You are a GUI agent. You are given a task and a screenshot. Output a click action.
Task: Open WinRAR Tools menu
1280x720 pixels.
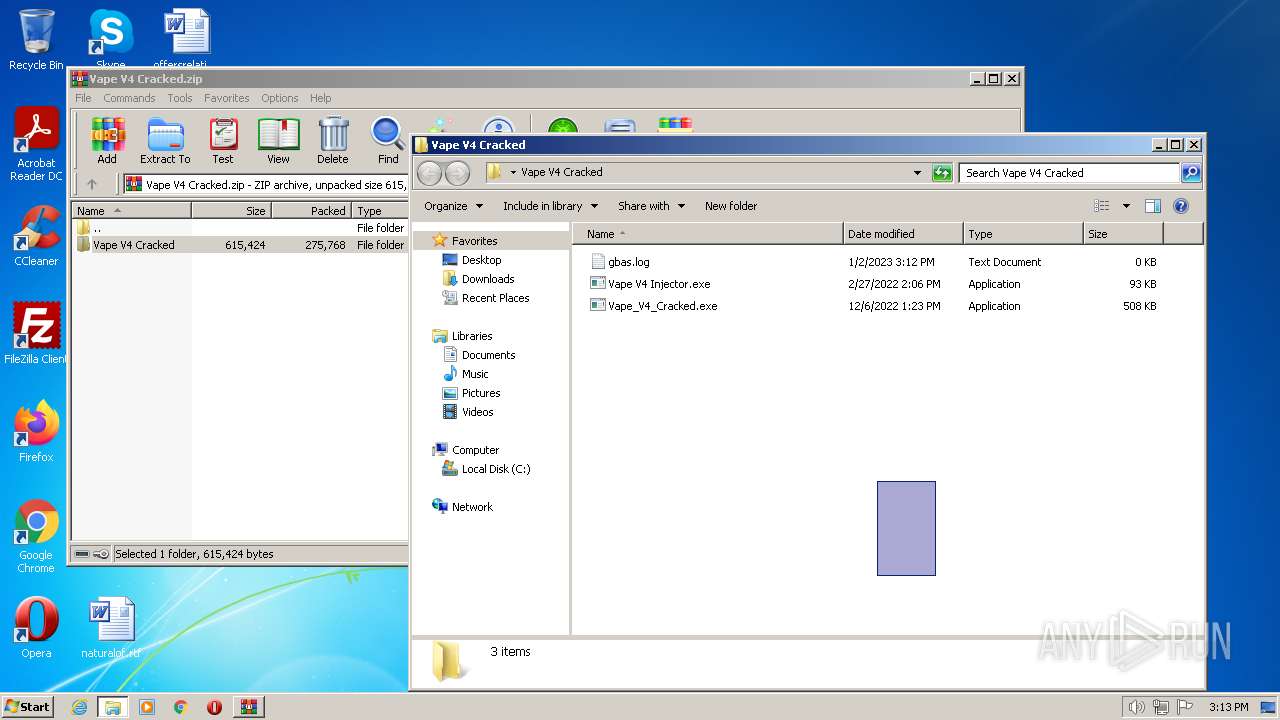180,98
